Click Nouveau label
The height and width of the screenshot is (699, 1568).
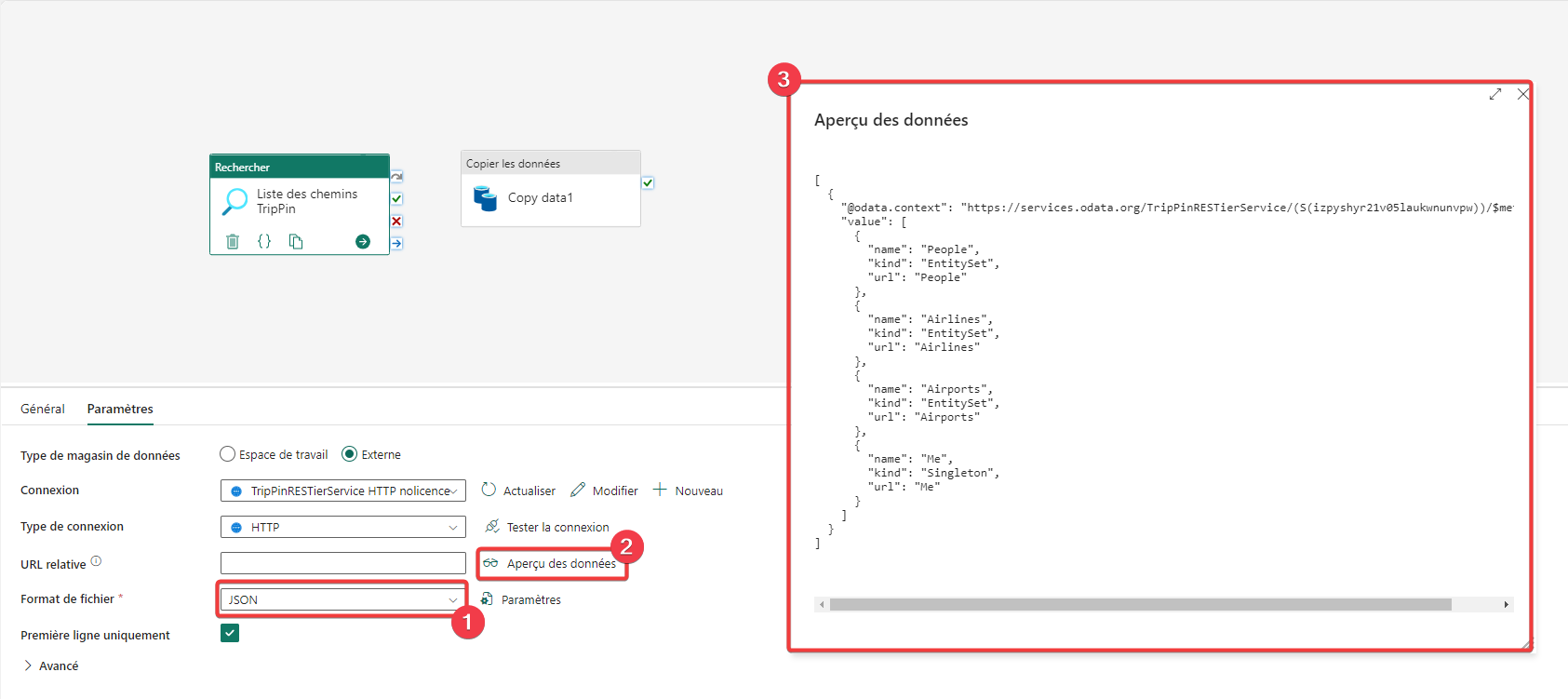699,491
